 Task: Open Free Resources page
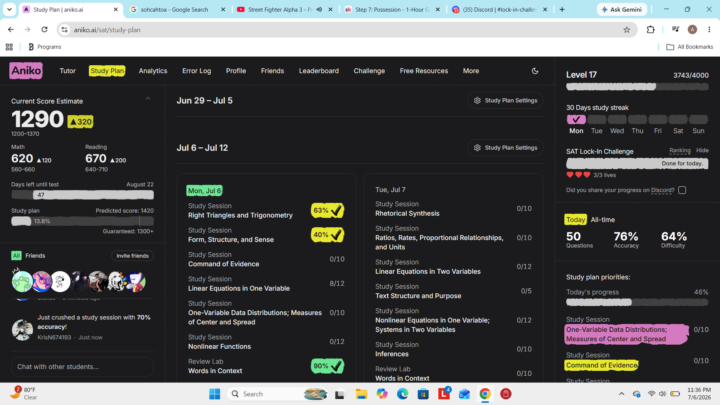pos(424,71)
